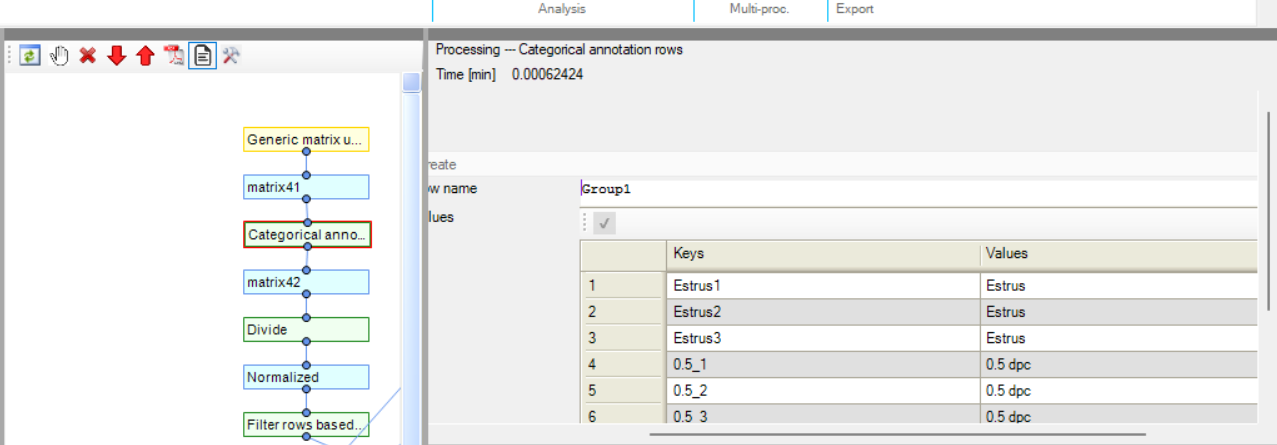Click the Estrus1 key cell
The height and width of the screenshot is (445, 1277).
pos(822,286)
